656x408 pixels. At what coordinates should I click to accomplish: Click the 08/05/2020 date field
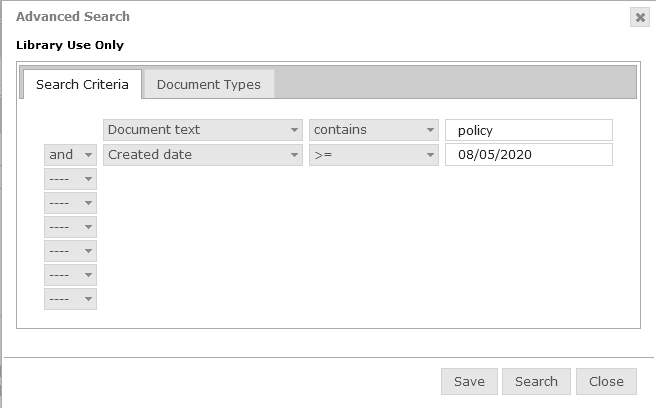[x=529, y=154]
